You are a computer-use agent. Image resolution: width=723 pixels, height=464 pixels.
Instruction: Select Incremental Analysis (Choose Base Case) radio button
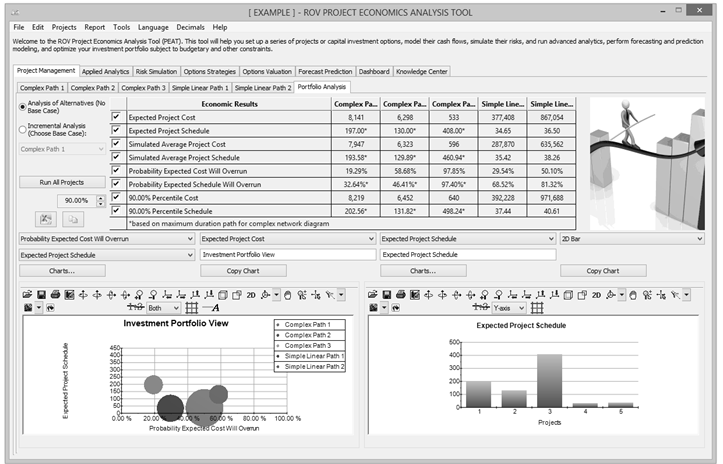[x=22, y=130]
